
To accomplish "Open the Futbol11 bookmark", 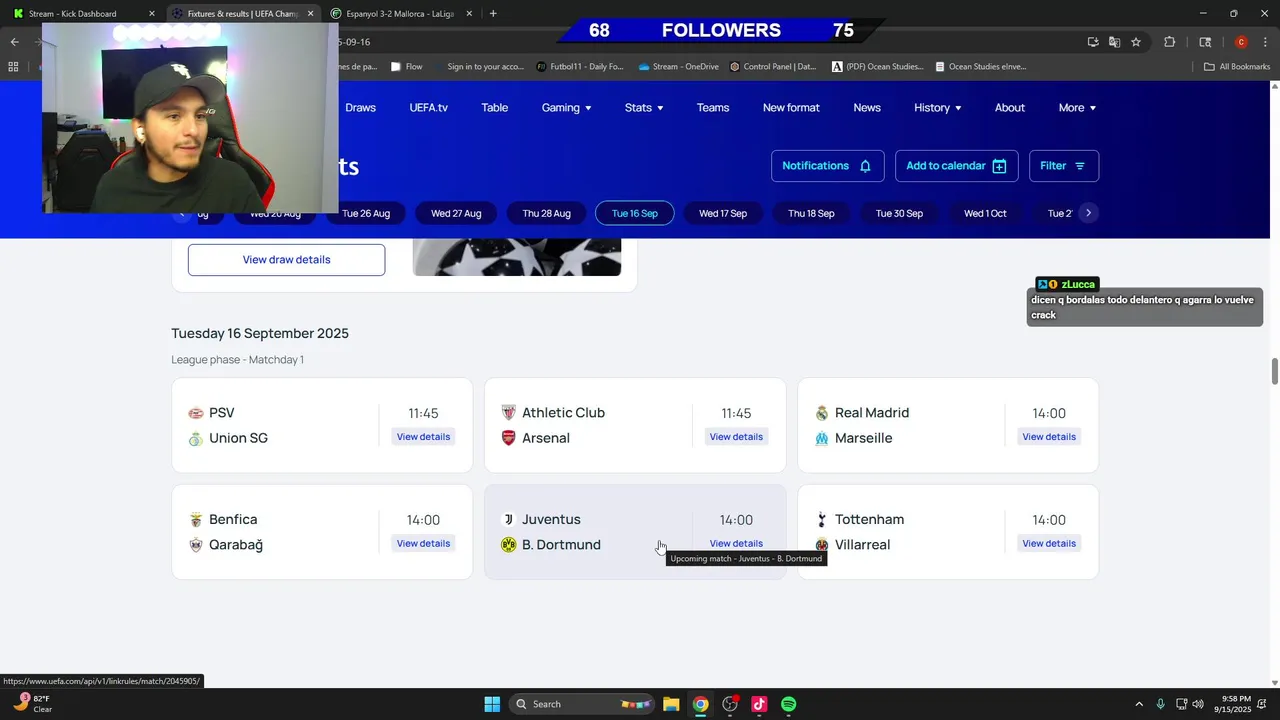I will tap(580, 67).
